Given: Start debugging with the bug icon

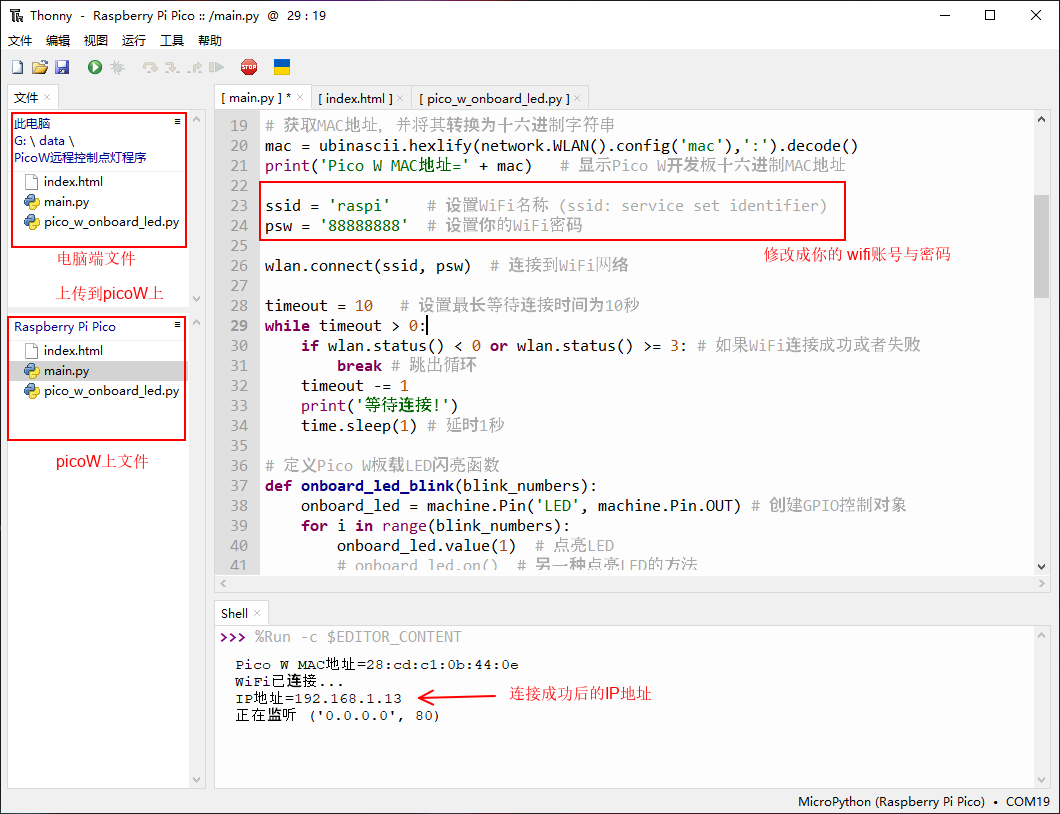Looking at the screenshot, I should [x=117, y=67].
